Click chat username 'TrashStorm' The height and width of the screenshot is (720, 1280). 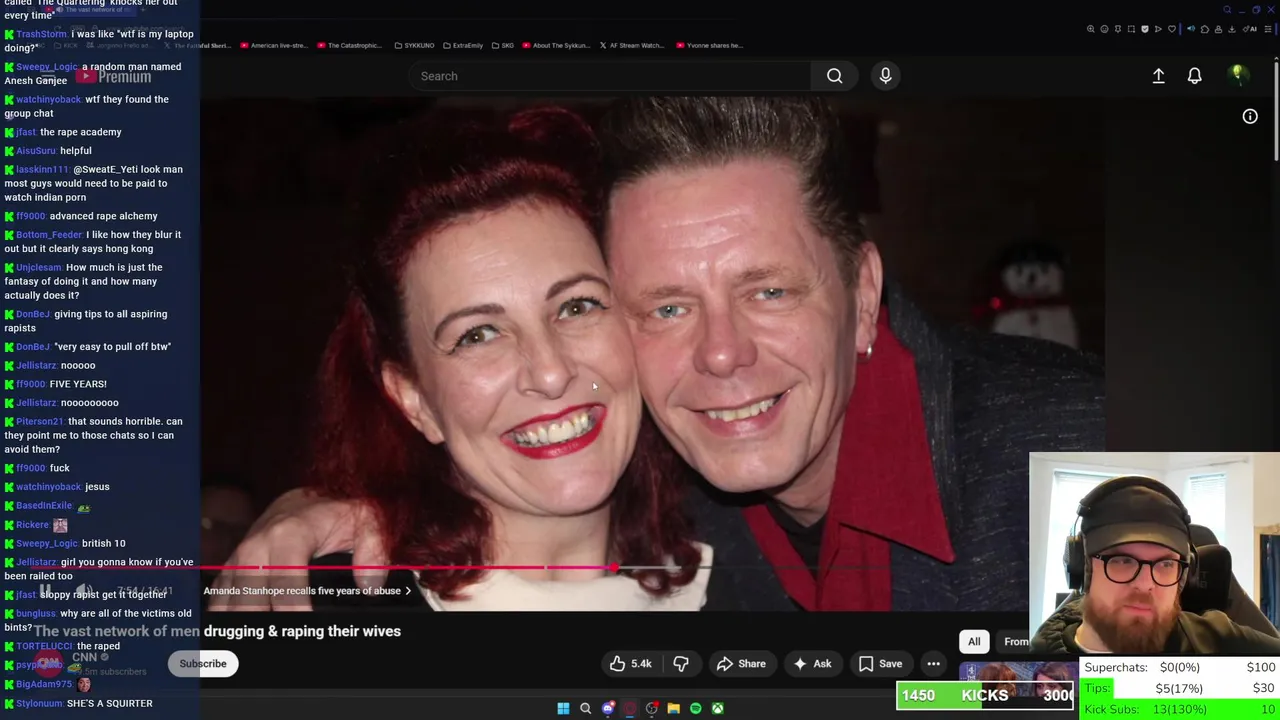click(41, 34)
